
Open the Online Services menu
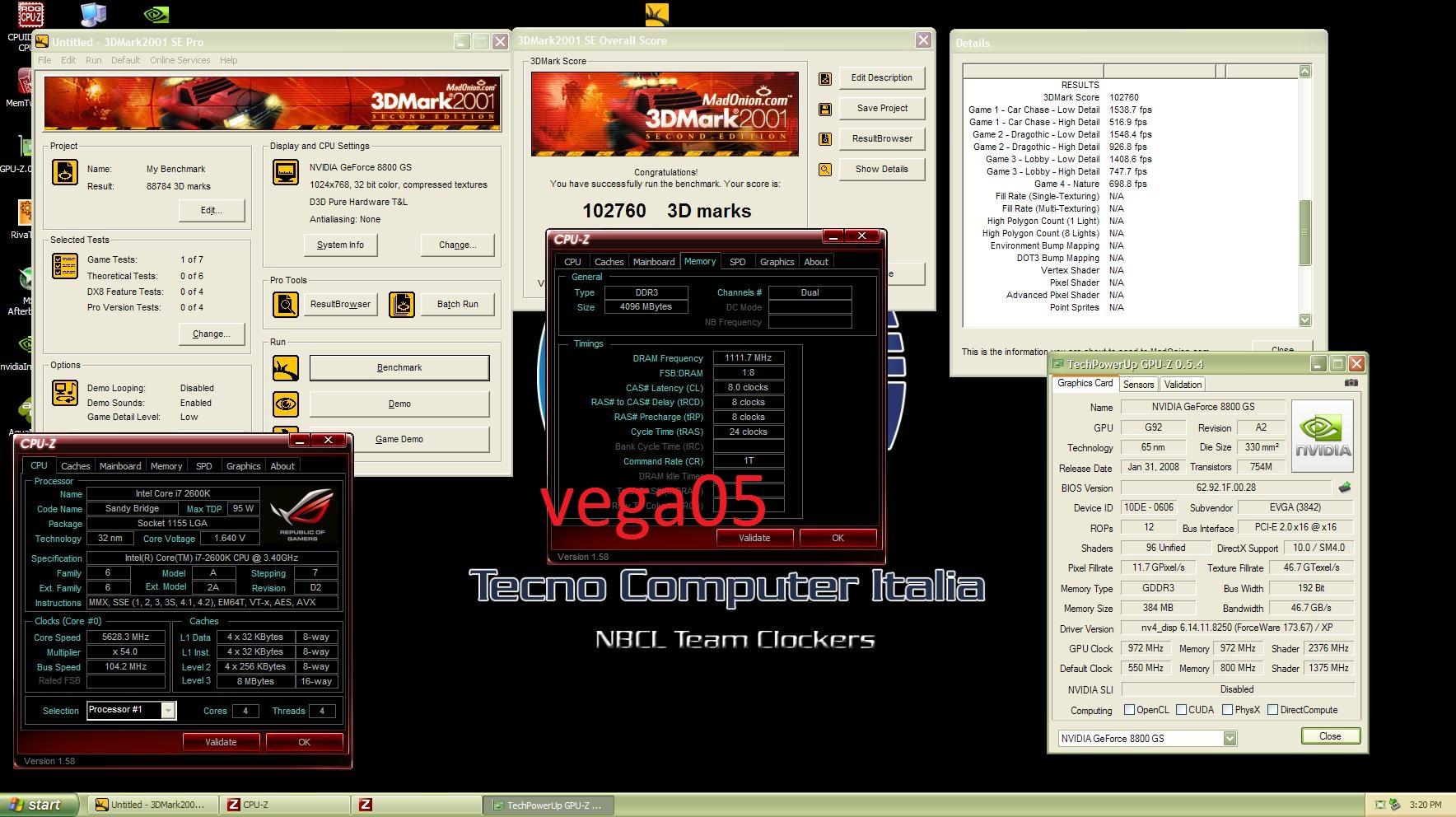180,60
